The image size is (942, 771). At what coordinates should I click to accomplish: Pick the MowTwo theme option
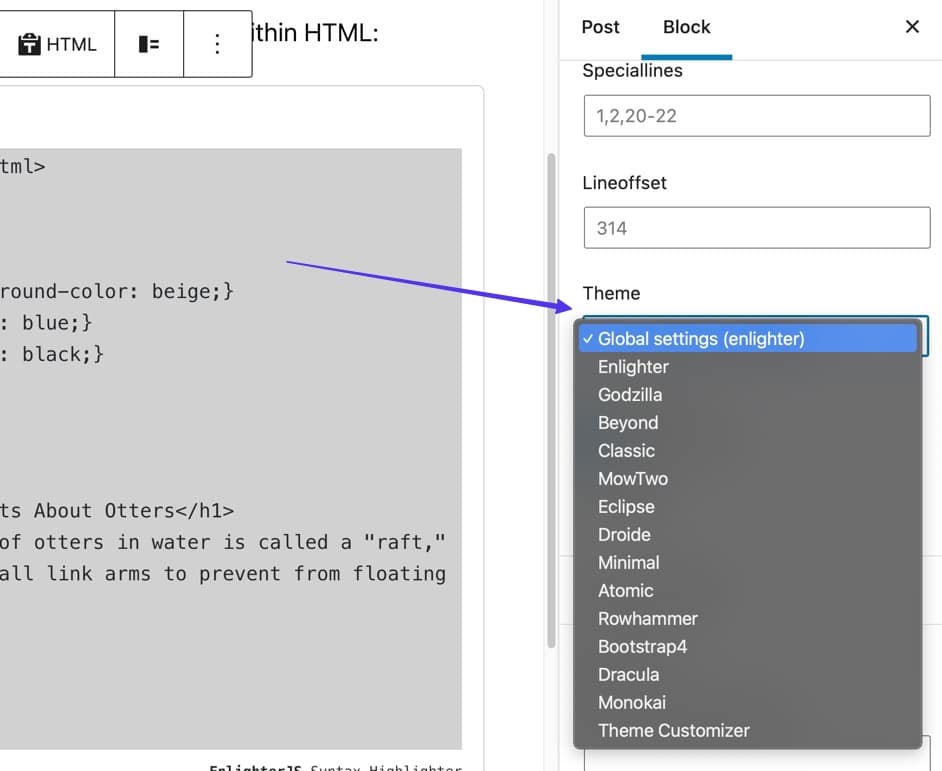633,479
